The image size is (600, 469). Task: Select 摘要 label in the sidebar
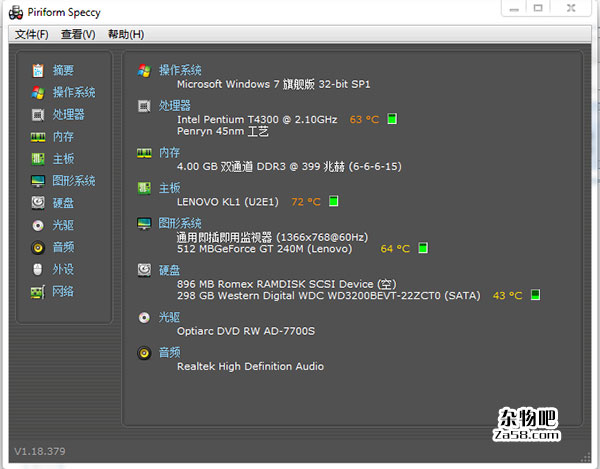tap(63, 70)
